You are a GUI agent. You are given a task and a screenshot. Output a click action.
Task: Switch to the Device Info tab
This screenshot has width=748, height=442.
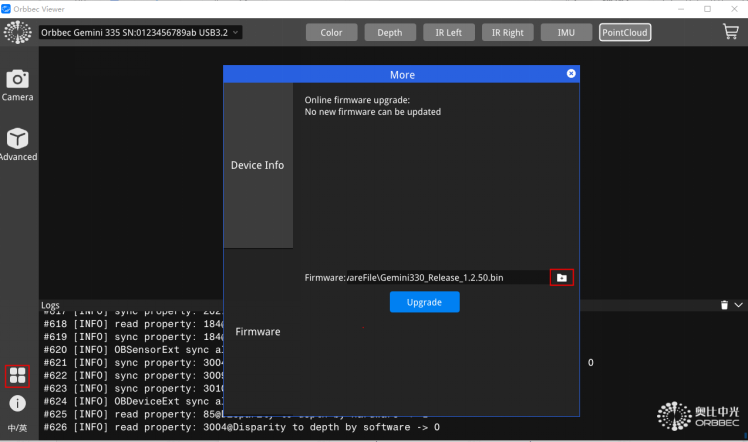coord(258,165)
